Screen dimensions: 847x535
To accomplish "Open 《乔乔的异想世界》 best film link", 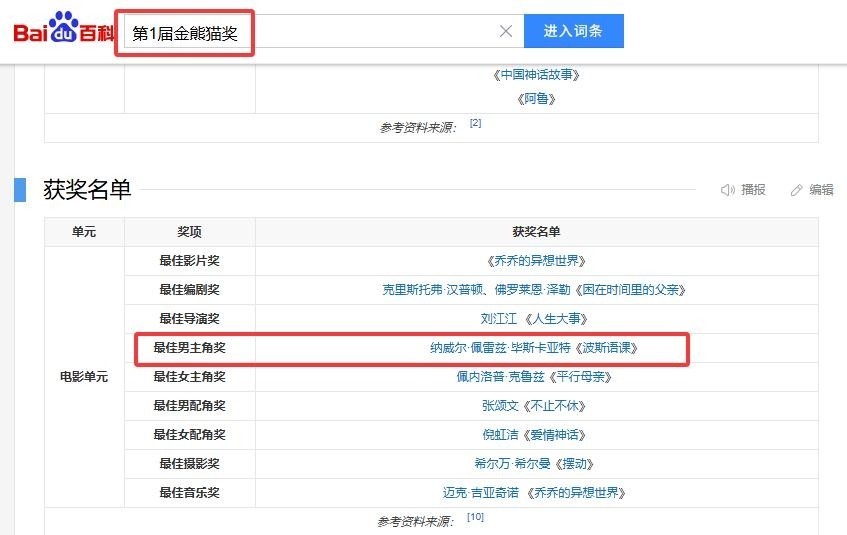I will tap(536, 261).
